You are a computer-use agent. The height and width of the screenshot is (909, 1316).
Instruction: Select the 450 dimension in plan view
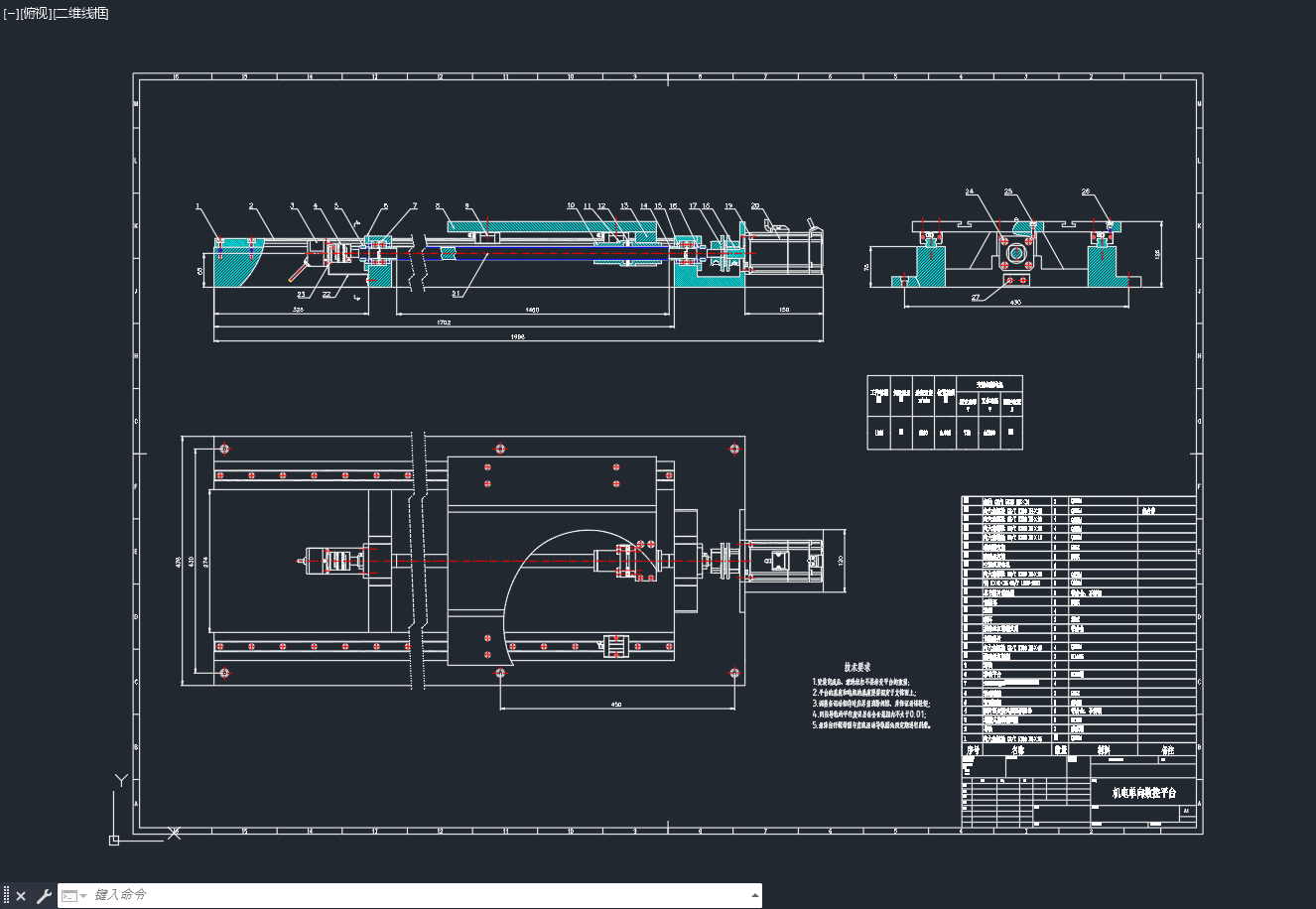click(x=615, y=705)
